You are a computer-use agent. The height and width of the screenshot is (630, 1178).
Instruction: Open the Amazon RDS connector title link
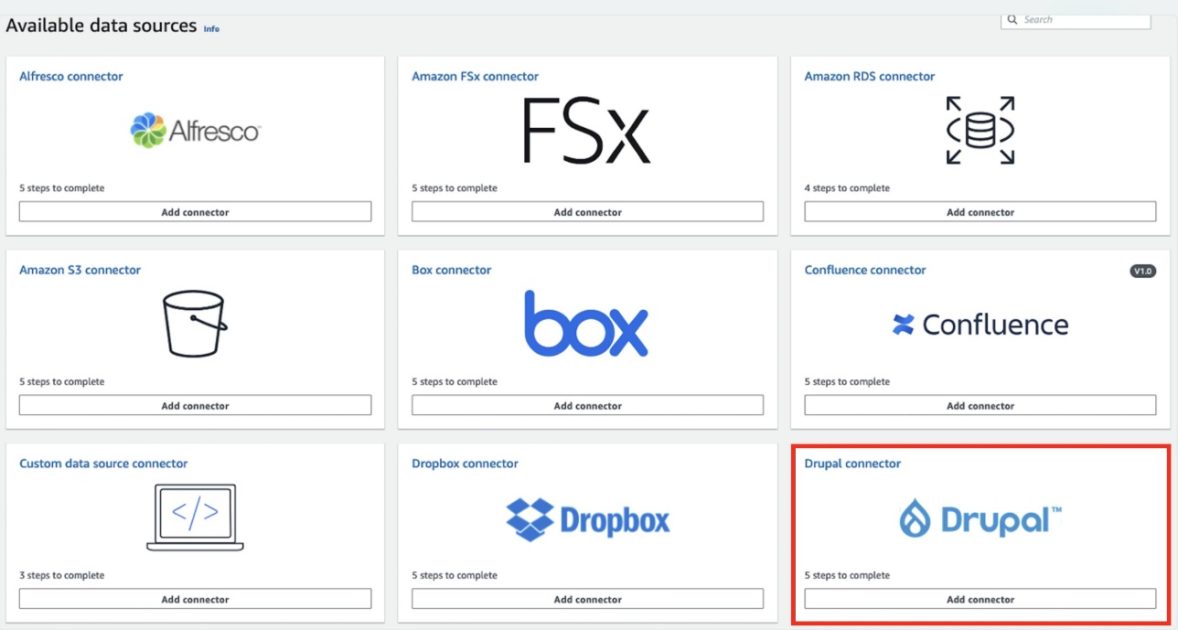869,76
